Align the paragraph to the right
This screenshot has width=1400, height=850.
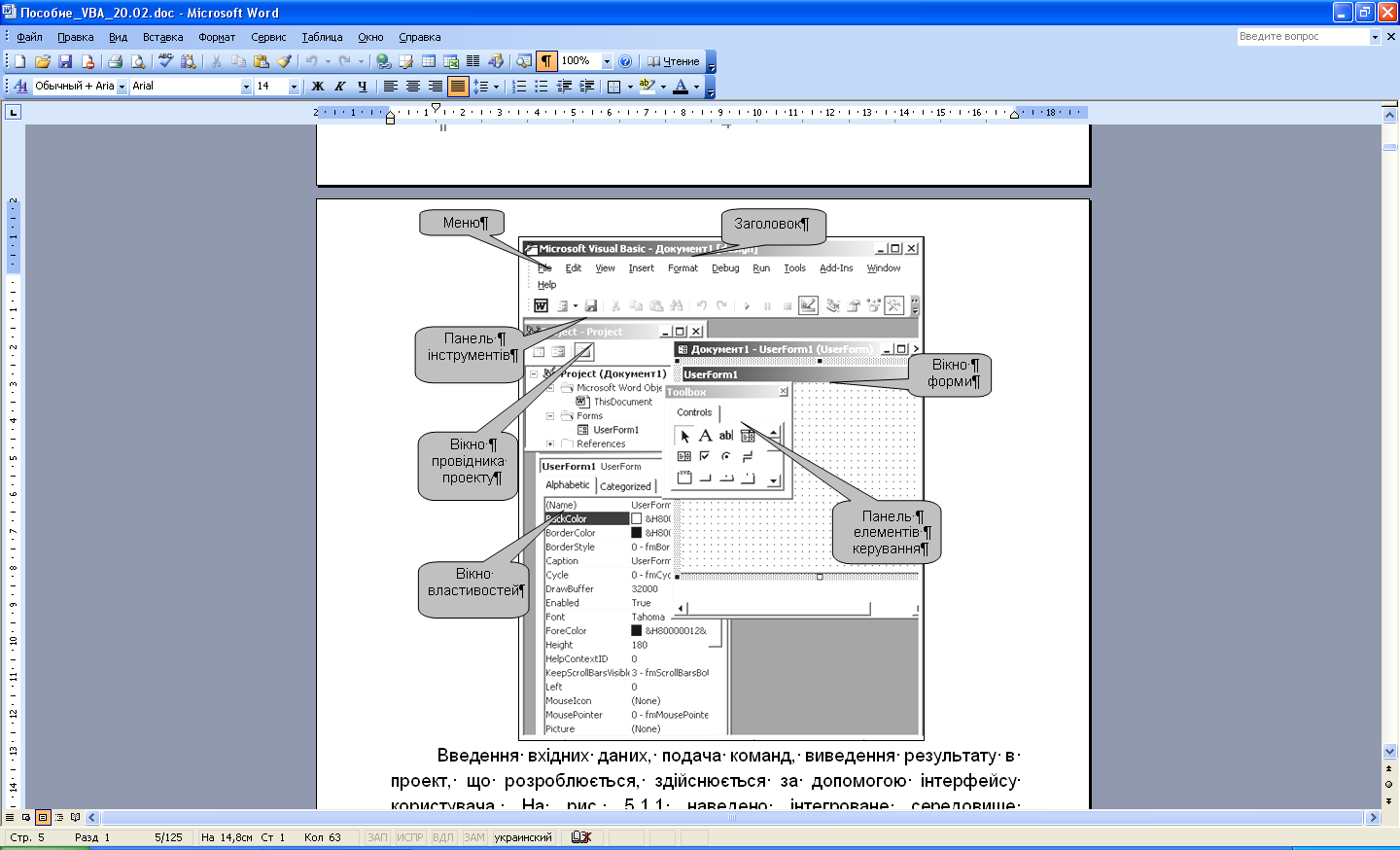click(436, 86)
